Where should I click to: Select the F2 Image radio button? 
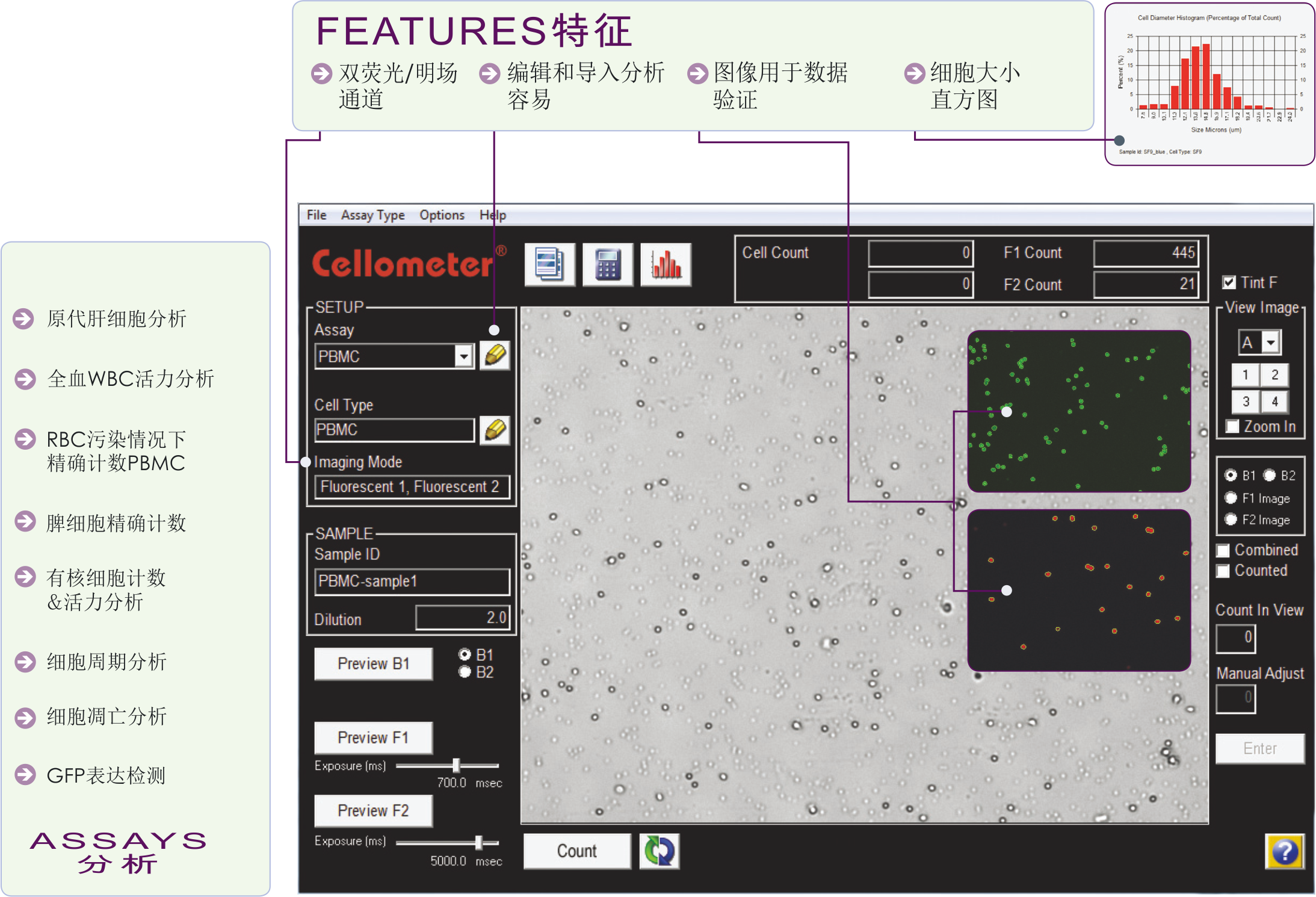point(1231,520)
